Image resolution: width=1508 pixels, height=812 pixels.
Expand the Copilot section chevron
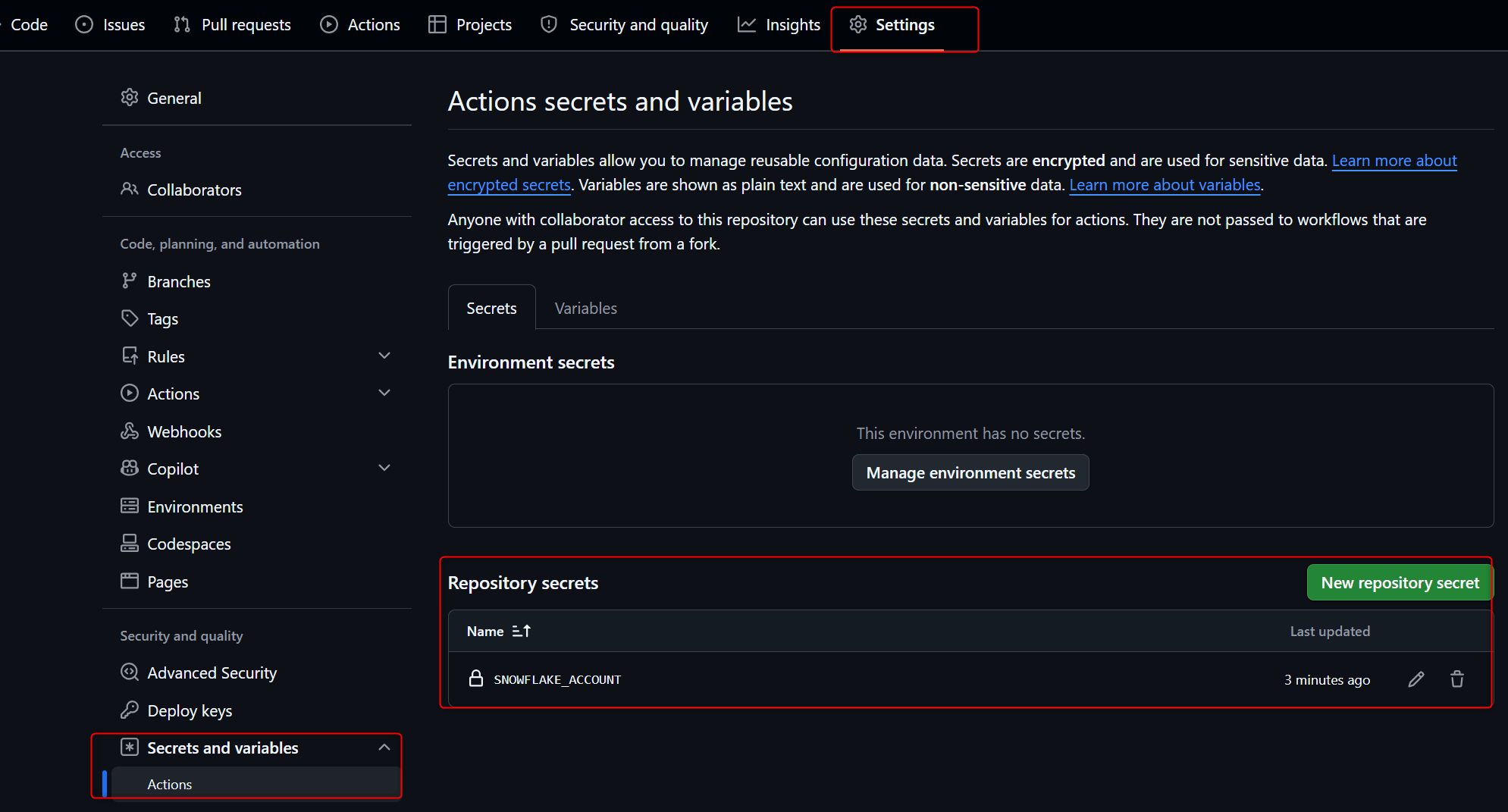pyautogui.click(x=384, y=468)
